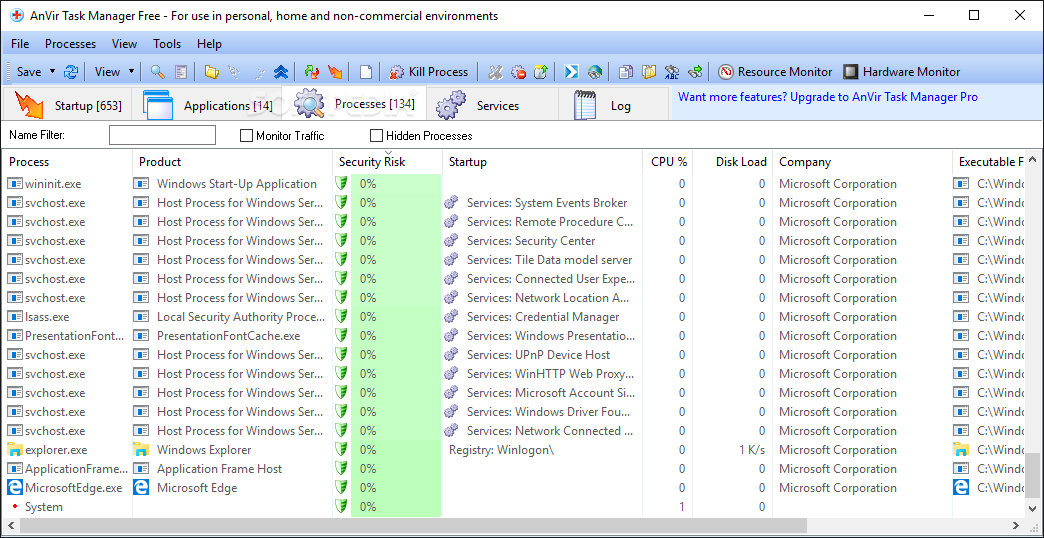Sort by the CPU % column header
The height and width of the screenshot is (538, 1044).
tap(669, 162)
